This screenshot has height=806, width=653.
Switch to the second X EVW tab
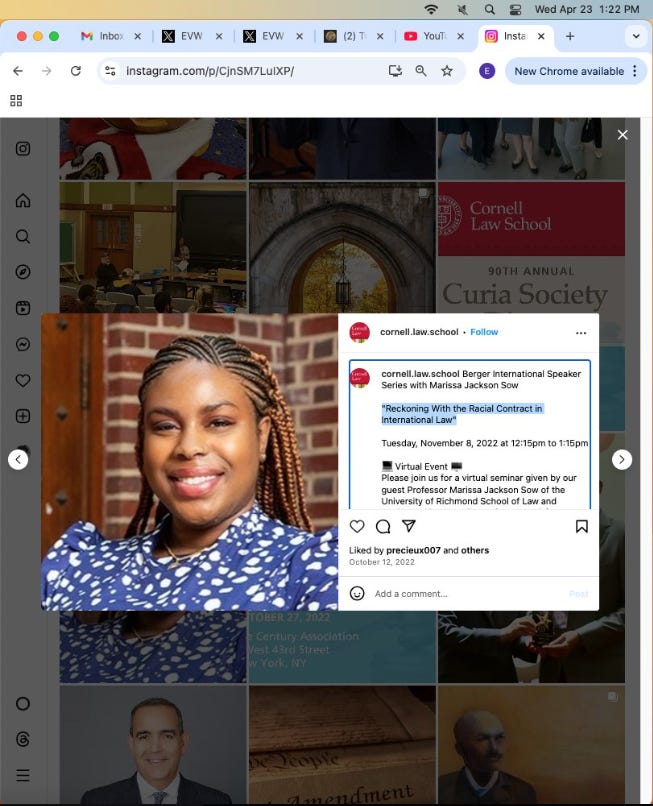click(x=265, y=36)
